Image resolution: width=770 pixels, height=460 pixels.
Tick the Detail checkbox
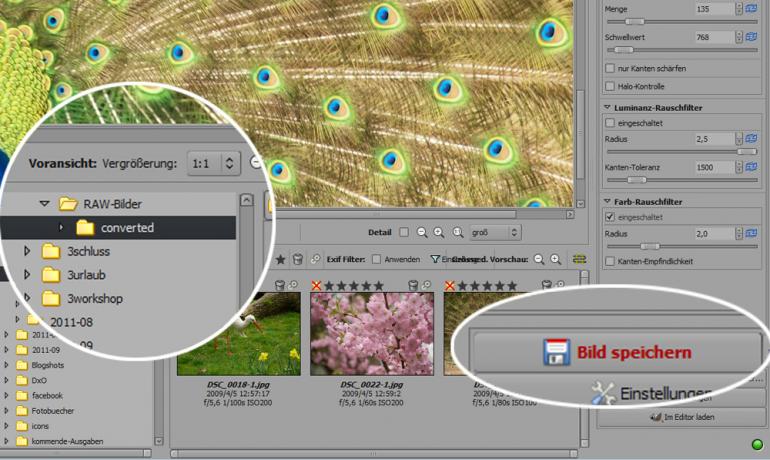404,232
